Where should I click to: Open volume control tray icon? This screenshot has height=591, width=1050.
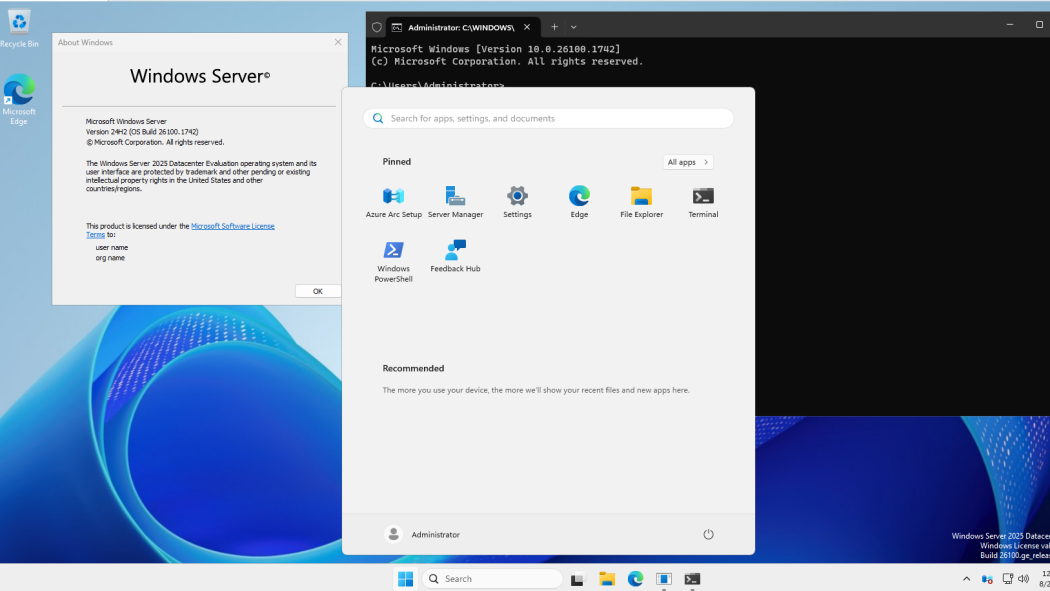[1023, 579]
